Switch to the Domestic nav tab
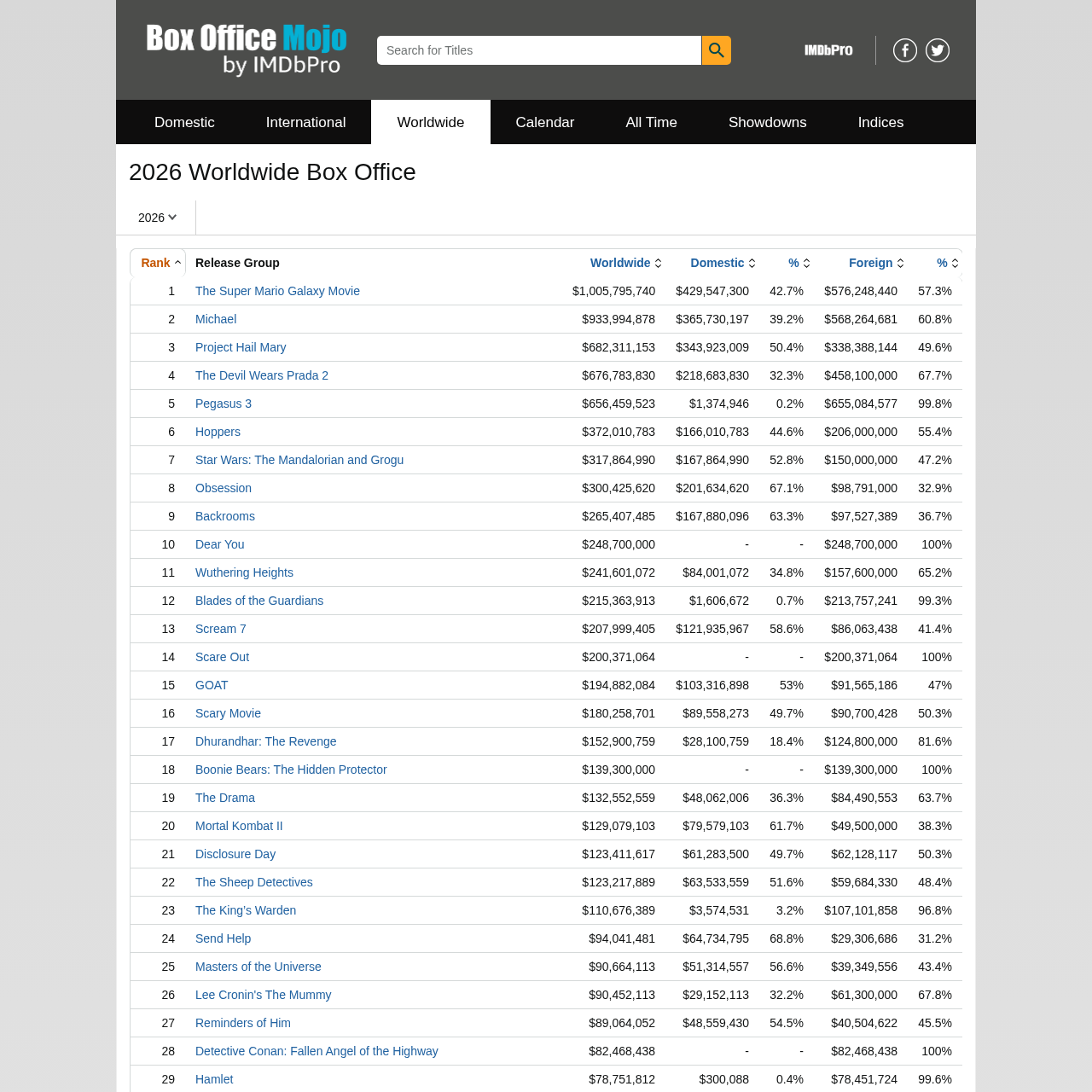Viewport: 1092px width, 1092px height. 184,122
